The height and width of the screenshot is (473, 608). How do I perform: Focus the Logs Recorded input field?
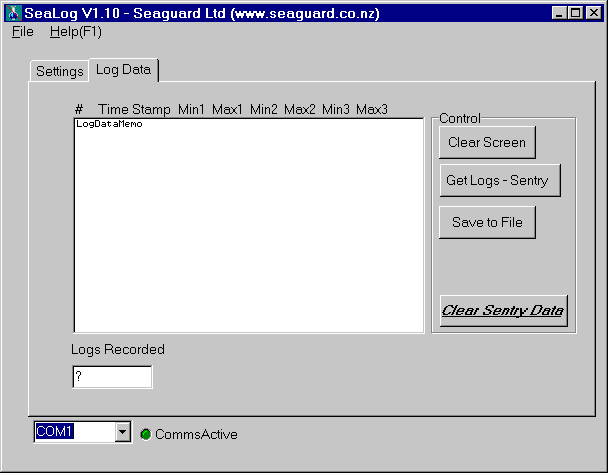112,377
